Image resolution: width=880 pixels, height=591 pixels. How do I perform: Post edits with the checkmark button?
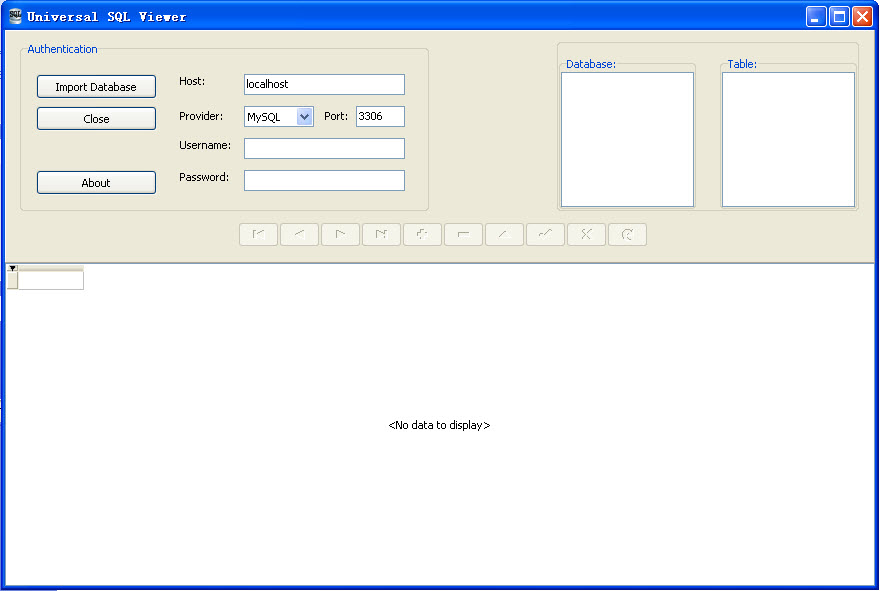[x=546, y=234]
